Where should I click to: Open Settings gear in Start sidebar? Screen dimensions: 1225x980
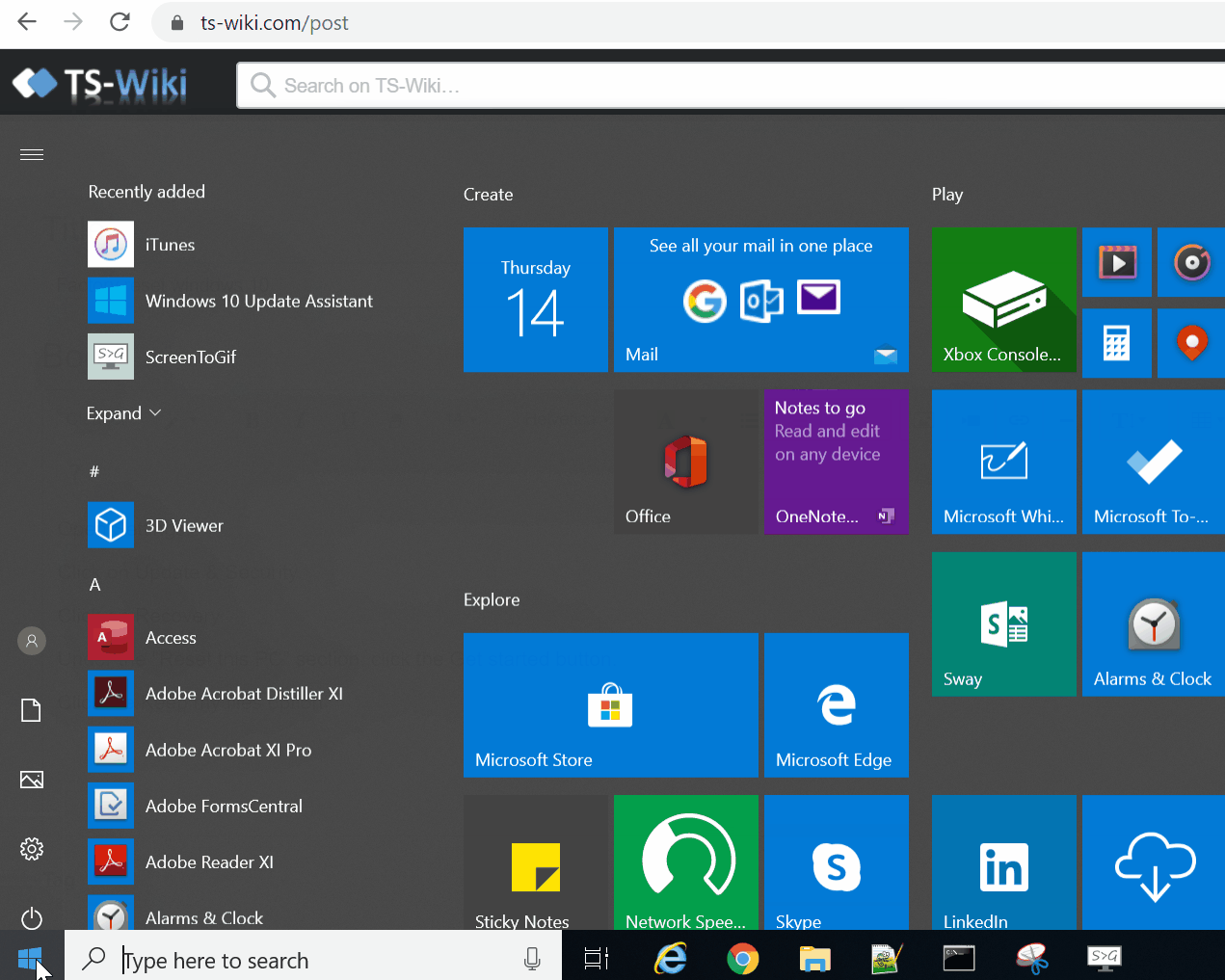click(x=32, y=849)
